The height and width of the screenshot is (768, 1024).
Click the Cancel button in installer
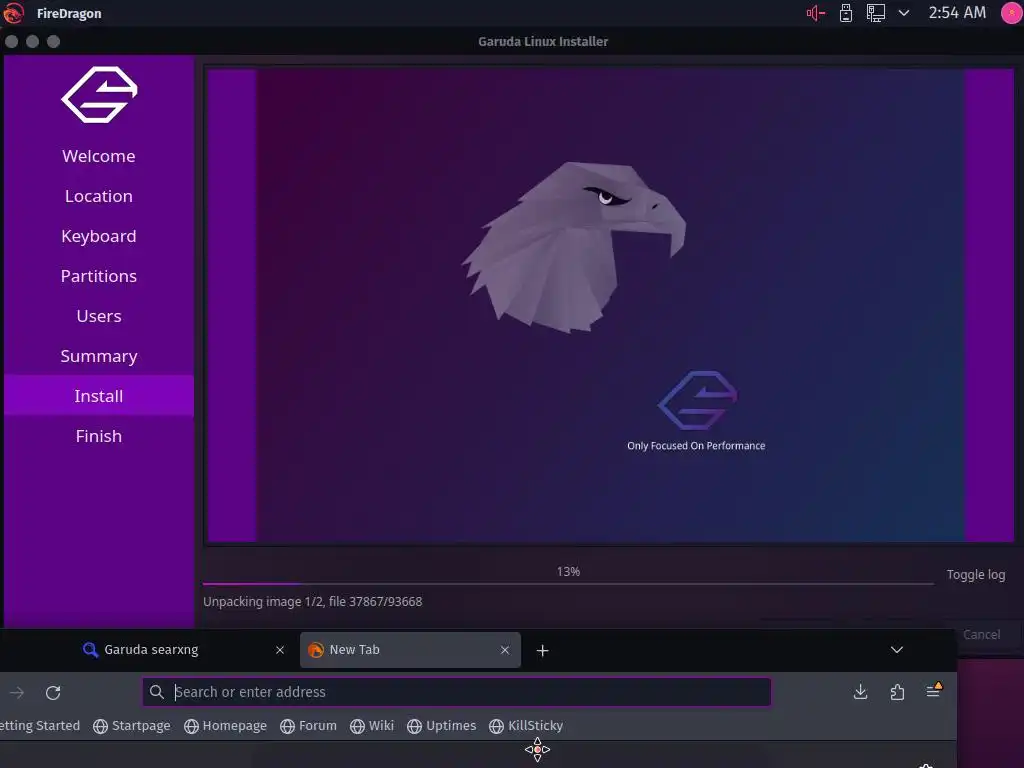tap(982, 634)
